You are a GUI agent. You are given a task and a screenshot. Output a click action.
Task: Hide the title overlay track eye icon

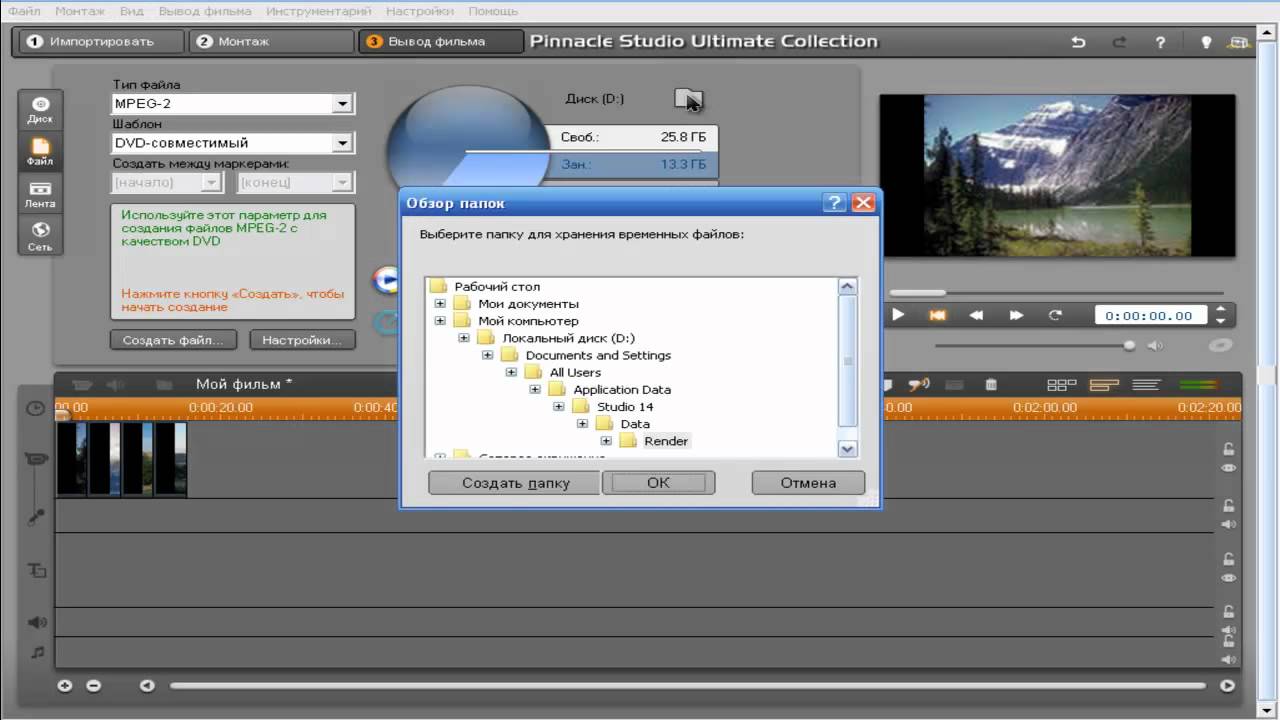pos(1228,579)
